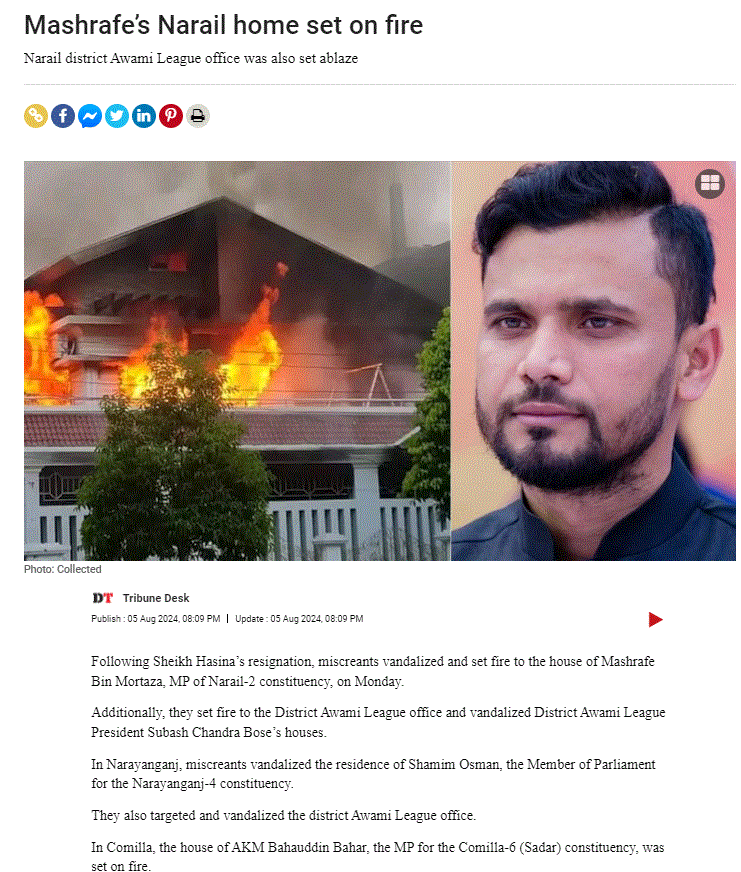The width and height of the screenshot is (741, 872).
Task: Copy article link with yellow chain icon
Action: [36, 116]
